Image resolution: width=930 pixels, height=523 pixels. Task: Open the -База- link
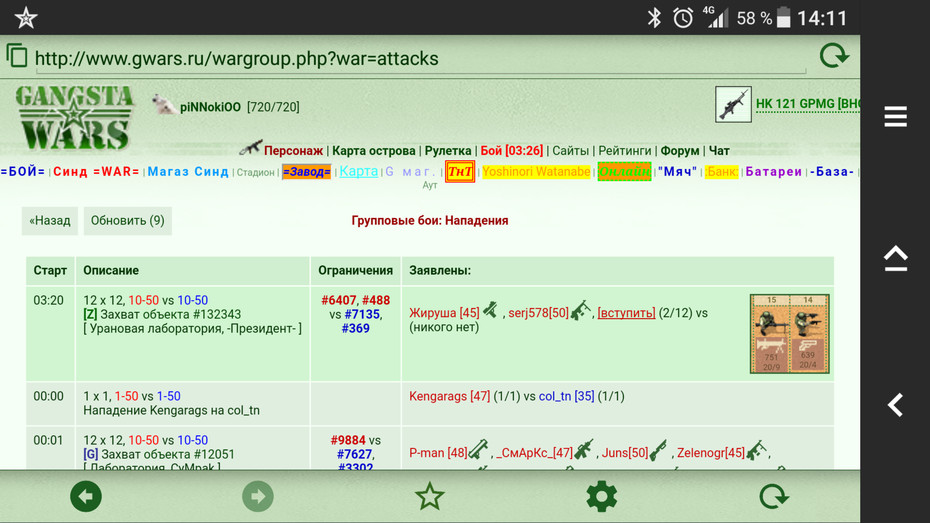coord(832,171)
